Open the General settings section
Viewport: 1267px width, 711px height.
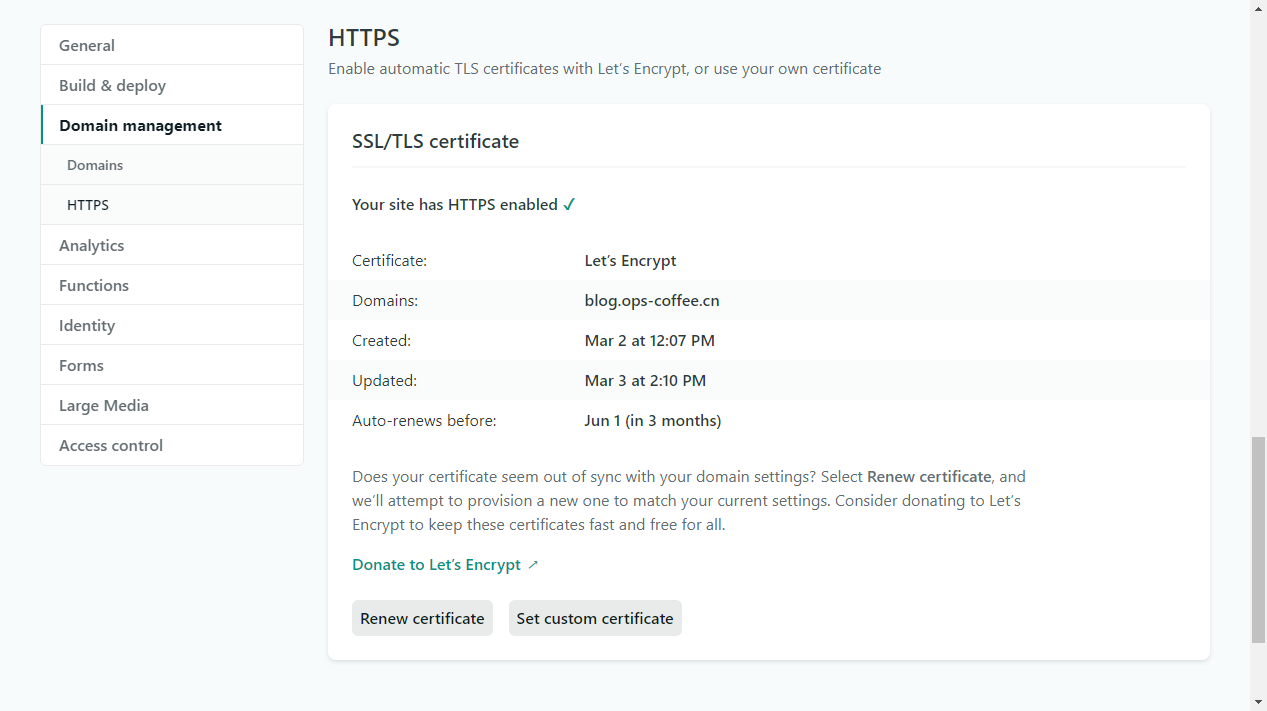pyautogui.click(x=87, y=46)
